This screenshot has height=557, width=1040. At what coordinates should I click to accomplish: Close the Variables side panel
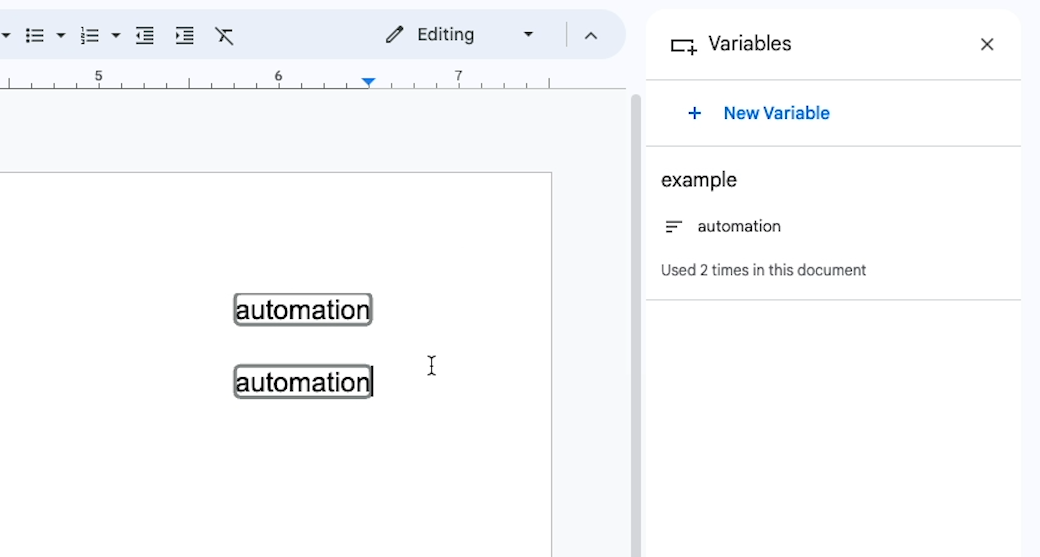click(x=987, y=44)
